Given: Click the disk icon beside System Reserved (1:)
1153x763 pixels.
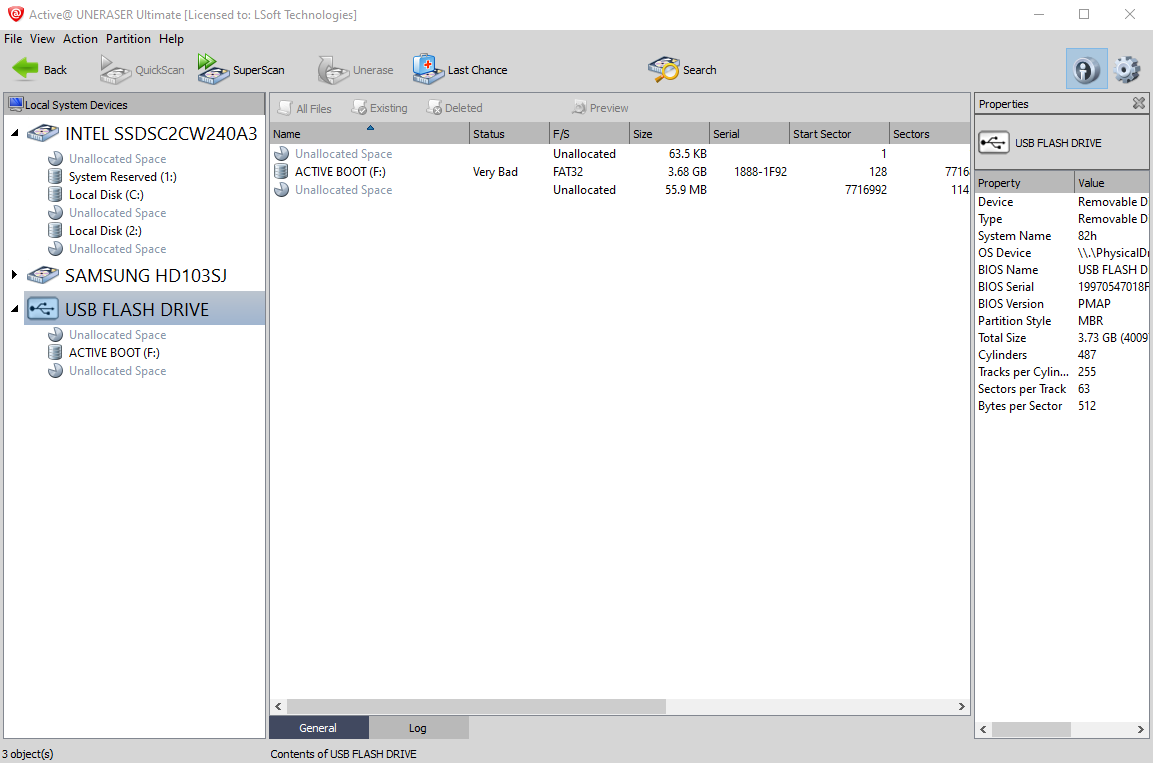Looking at the screenshot, I should pyautogui.click(x=54, y=177).
